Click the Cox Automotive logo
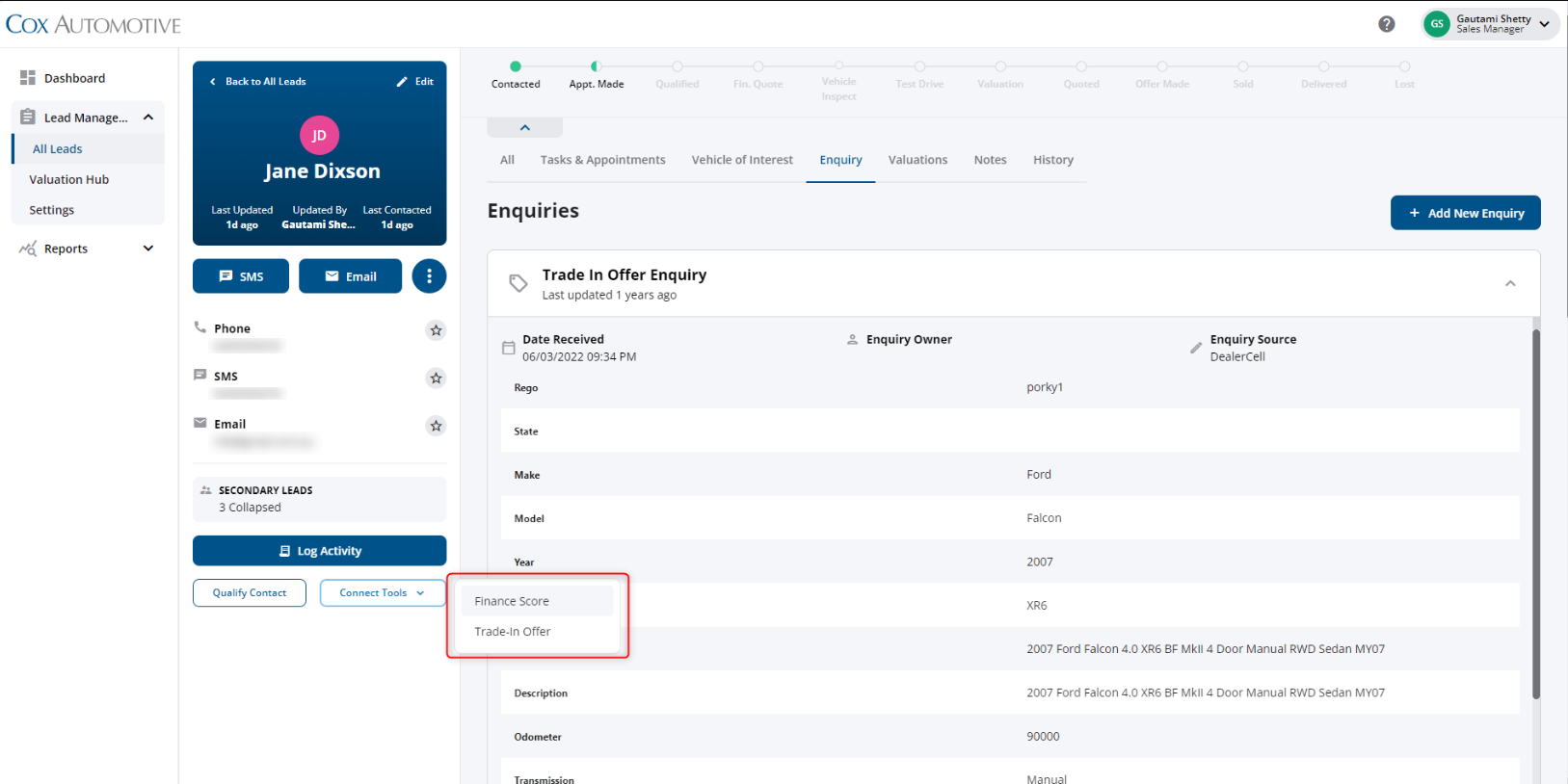Screen dimensions: 1568x784 pos(93,25)
